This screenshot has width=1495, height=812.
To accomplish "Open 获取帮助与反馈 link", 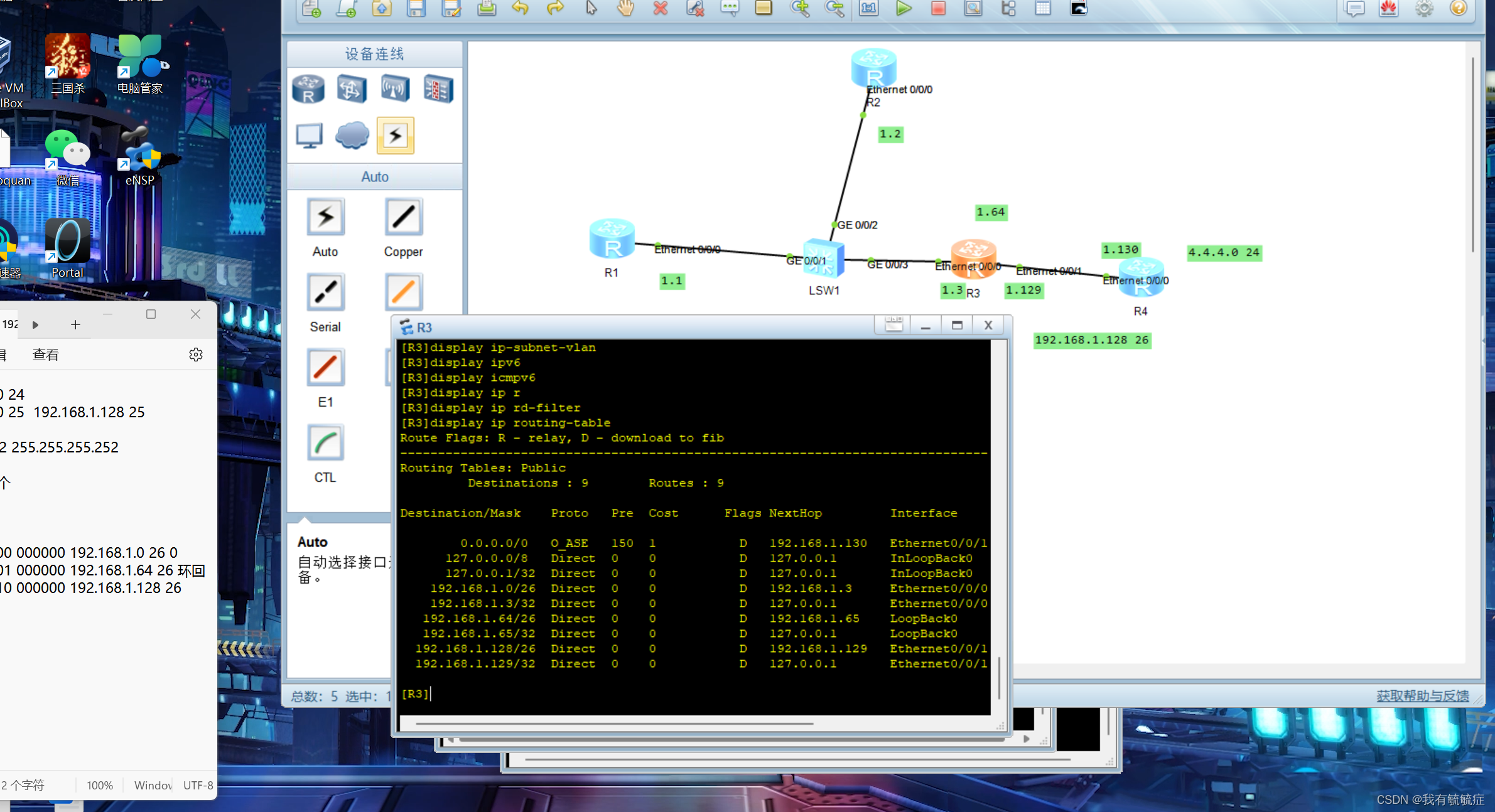I will 1422,695.
